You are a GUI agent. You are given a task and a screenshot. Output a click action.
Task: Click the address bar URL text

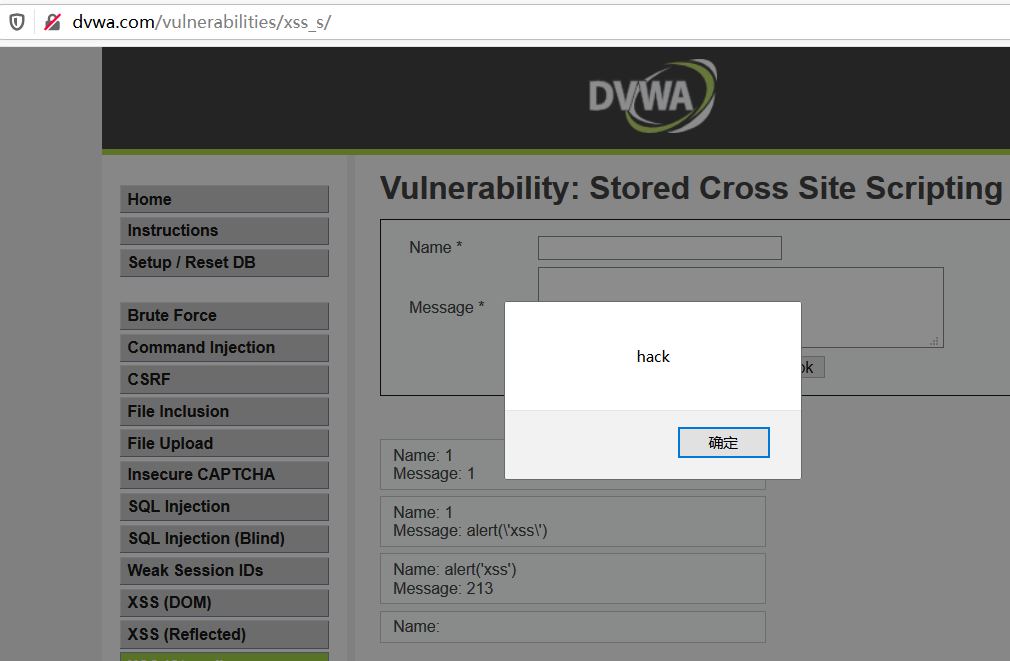pyautogui.click(x=202, y=22)
